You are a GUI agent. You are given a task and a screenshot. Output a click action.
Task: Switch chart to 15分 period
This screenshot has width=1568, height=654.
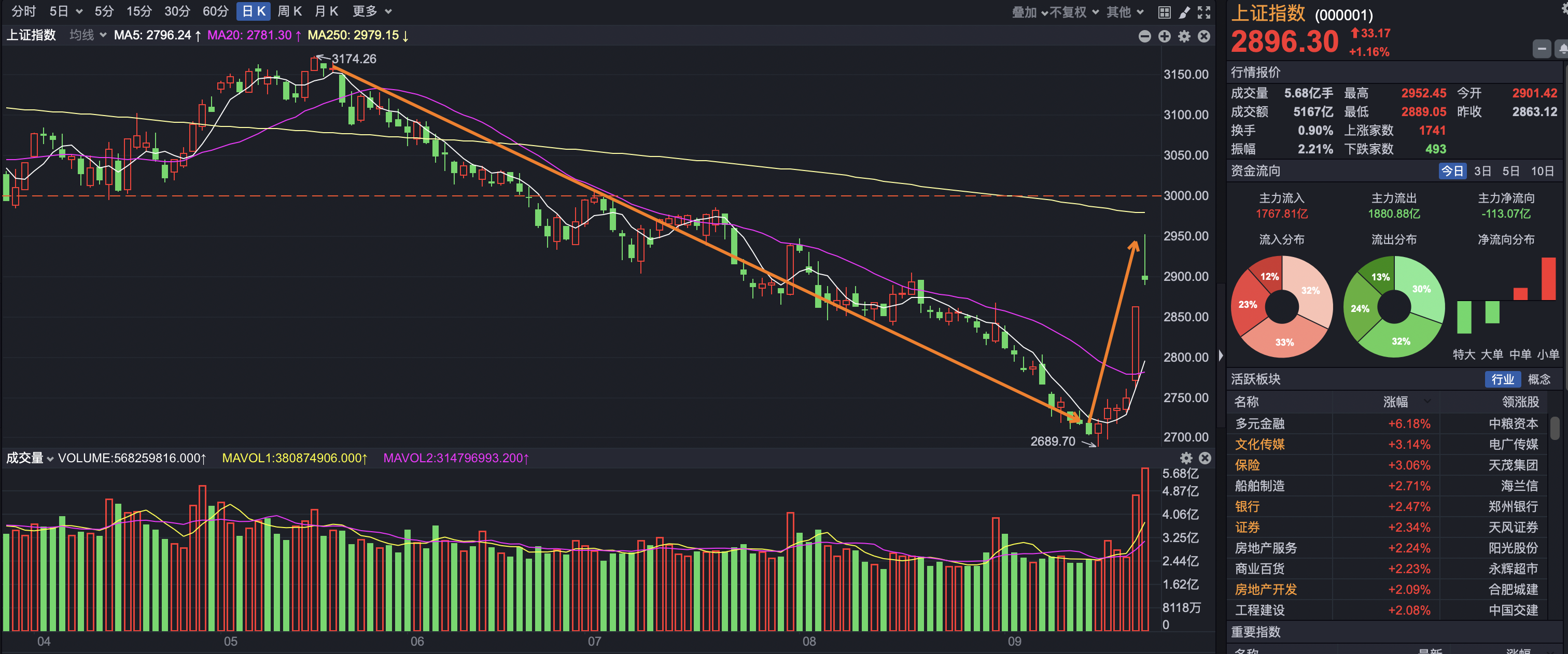coord(139,11)
